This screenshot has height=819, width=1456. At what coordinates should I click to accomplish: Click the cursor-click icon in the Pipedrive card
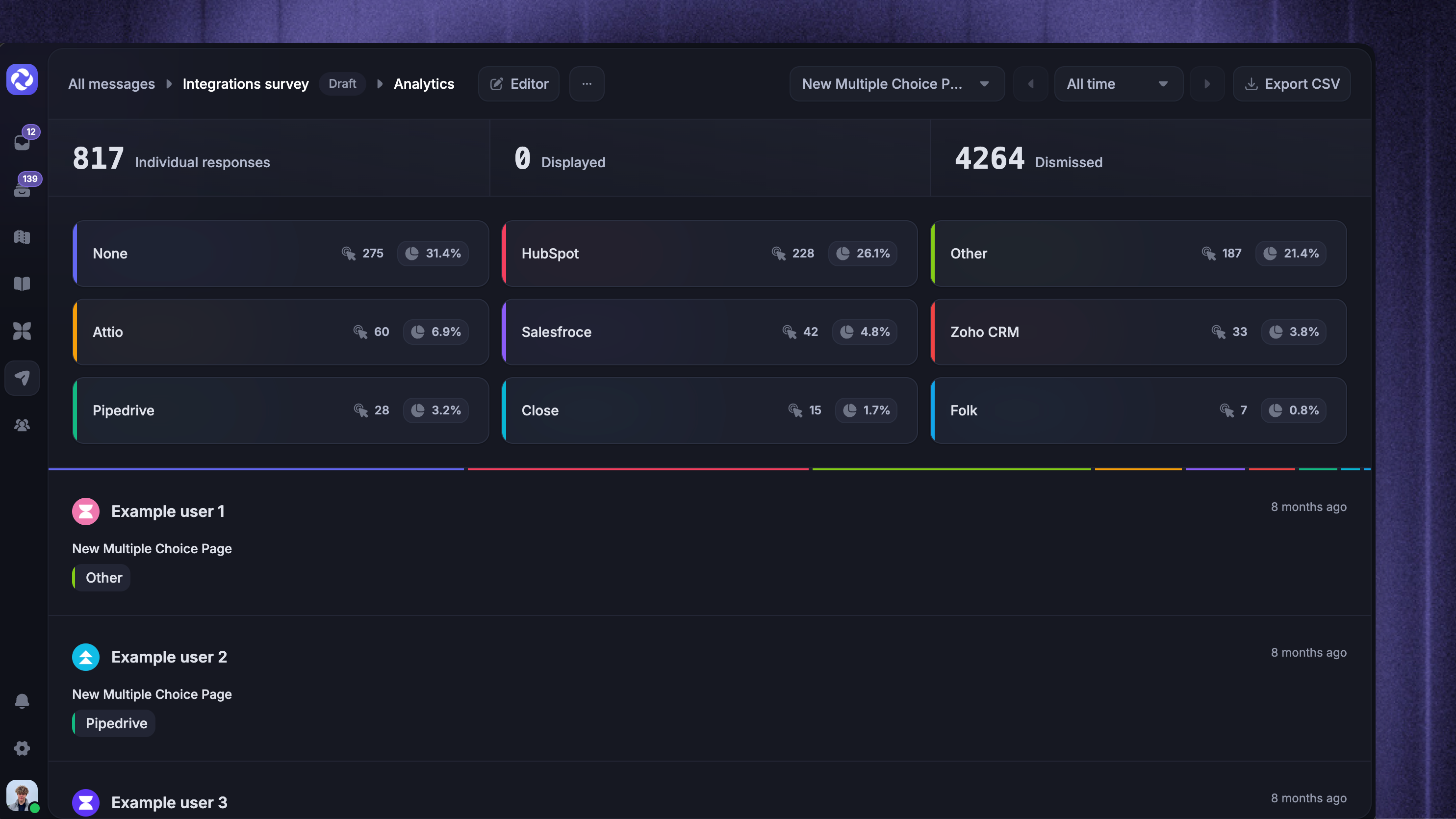(x=360, y=410)
